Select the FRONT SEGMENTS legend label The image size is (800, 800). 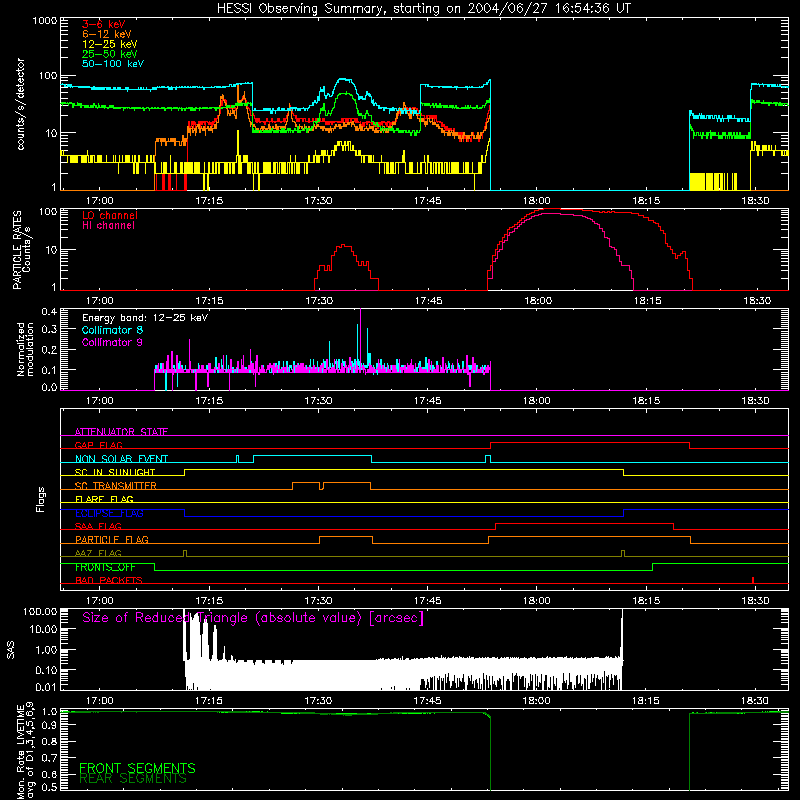click(137, 768)
